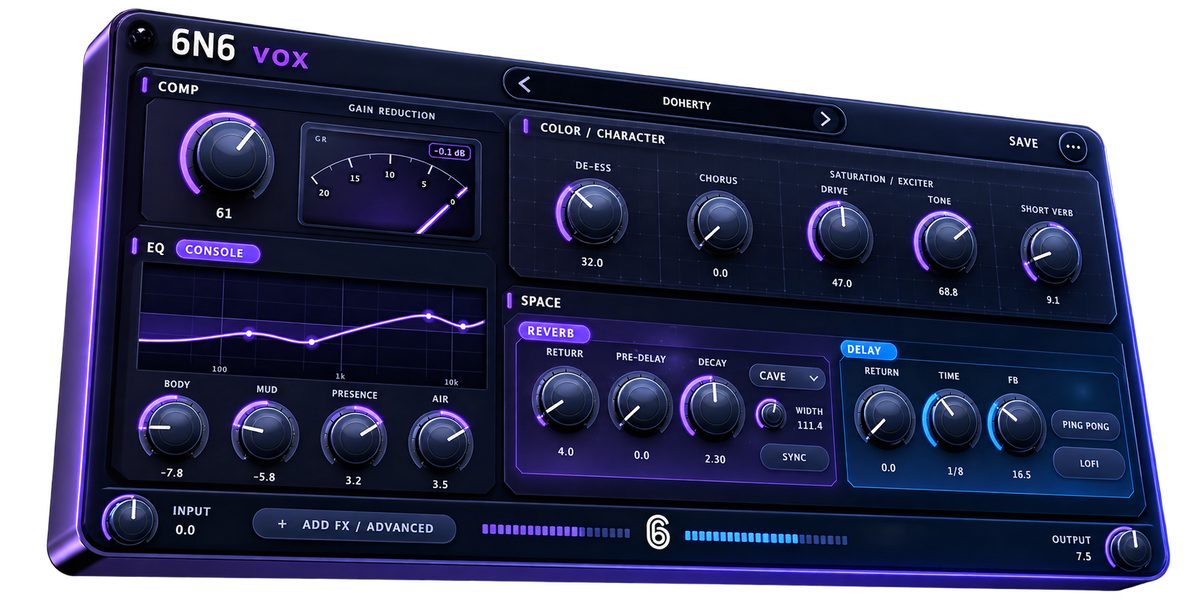Image resolution: width=1200 pixels, height=600 pixels.
Task: Click the DRIVE knob
Action: 841,234
